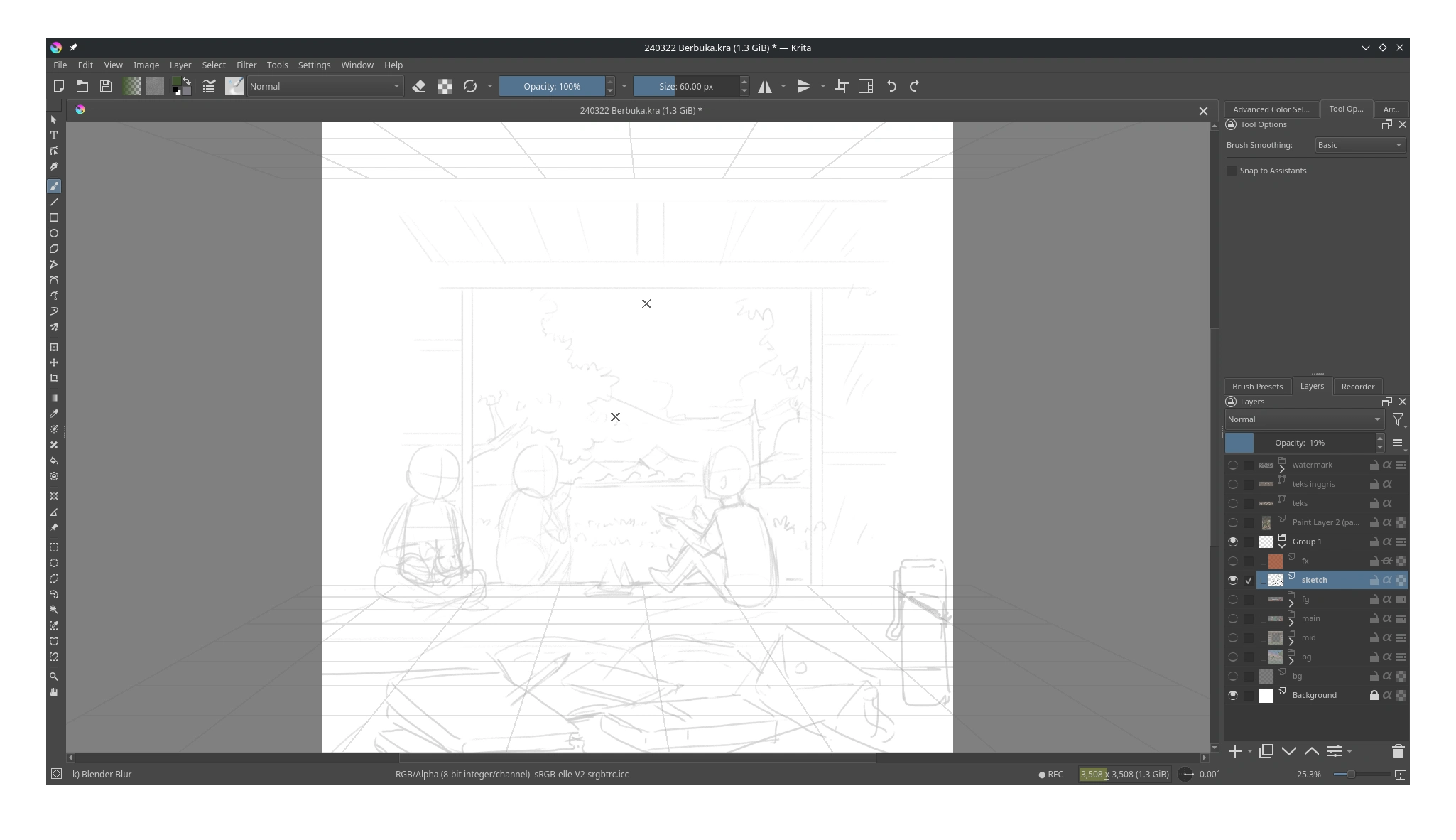Open Brush Smoothing dropdown

1359,145
